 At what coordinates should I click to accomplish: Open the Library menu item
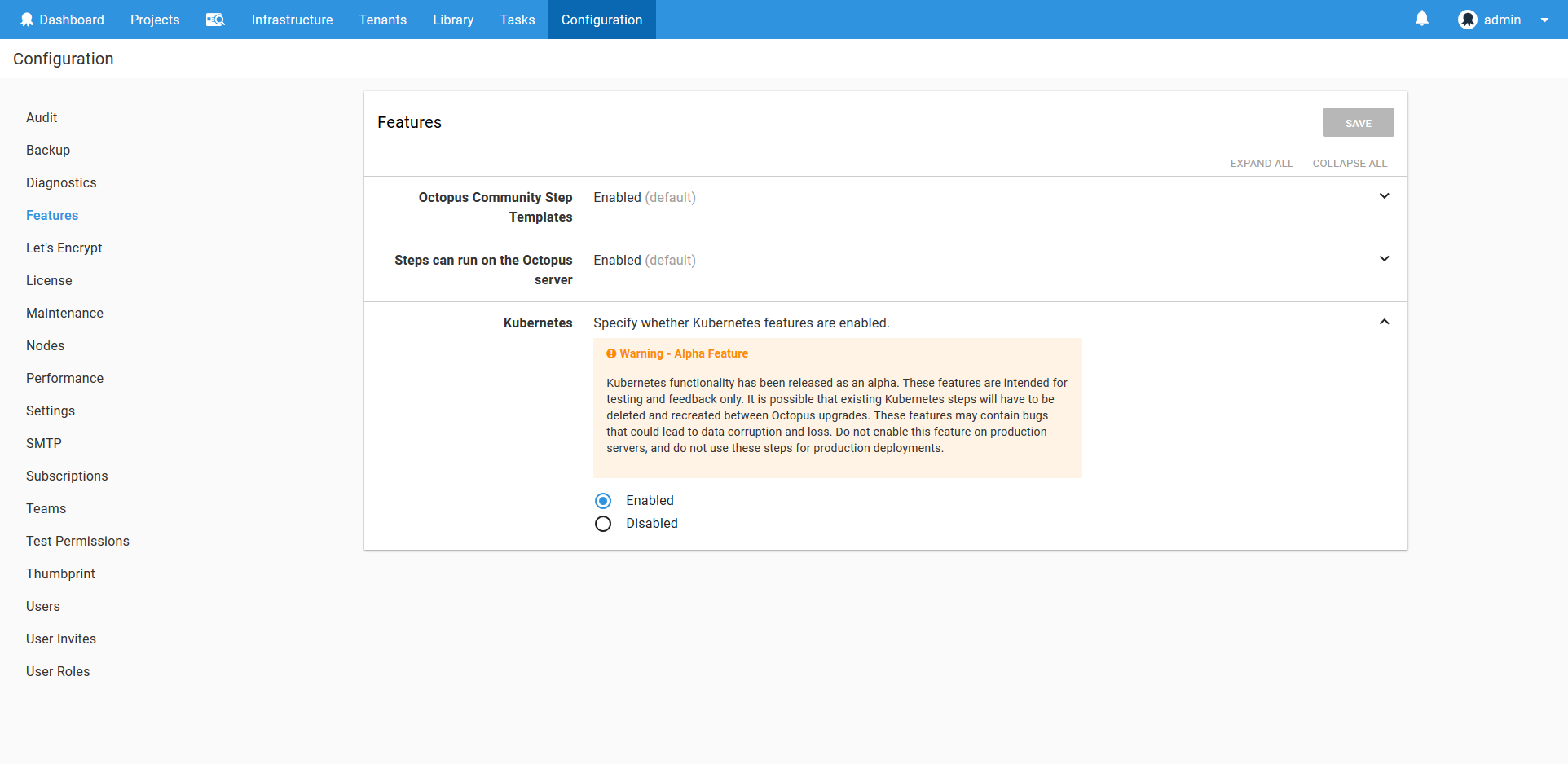pyautogui.click(x=453, y=20)
